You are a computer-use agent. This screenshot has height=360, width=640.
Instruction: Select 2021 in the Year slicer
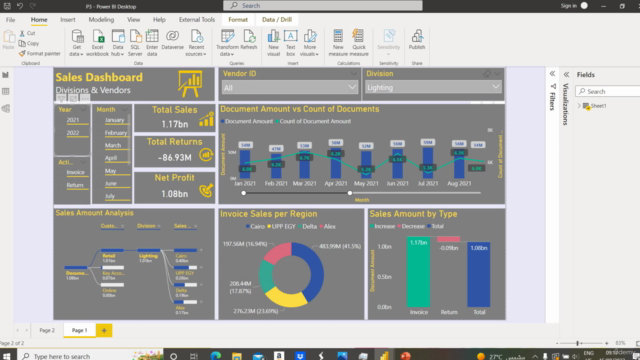coord(73,120)
